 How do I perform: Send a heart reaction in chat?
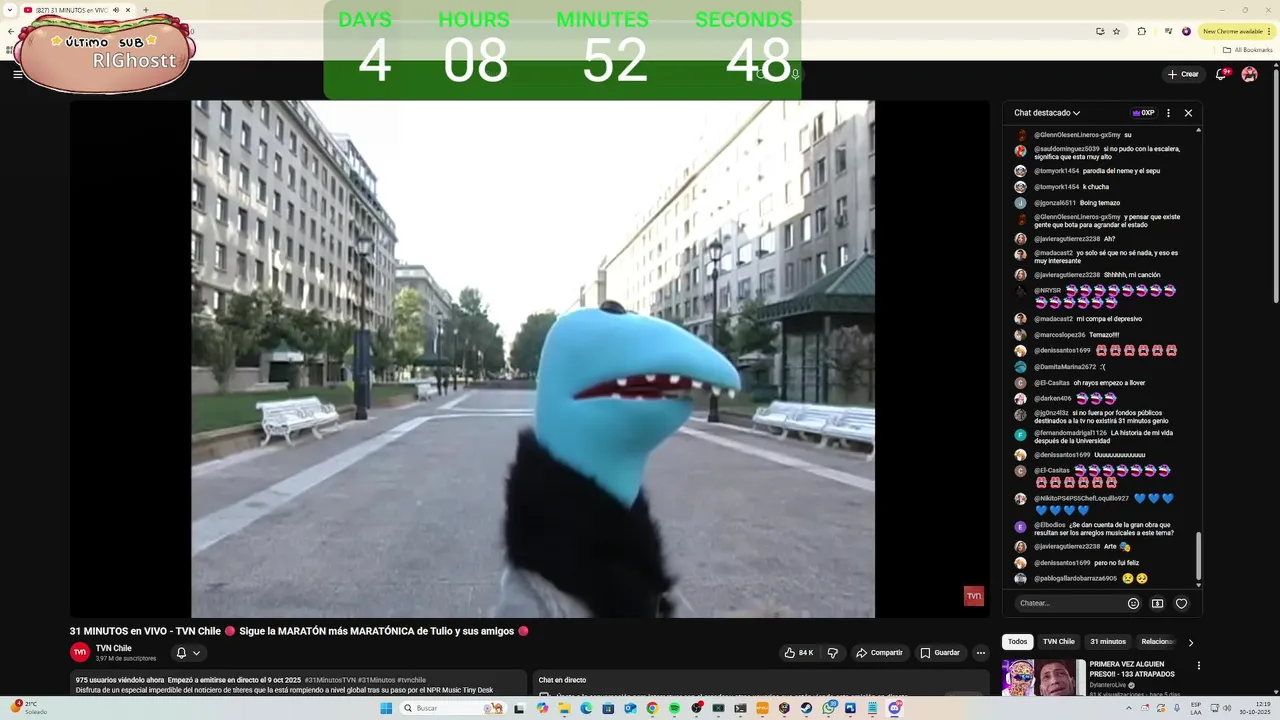coord(1181,603)
